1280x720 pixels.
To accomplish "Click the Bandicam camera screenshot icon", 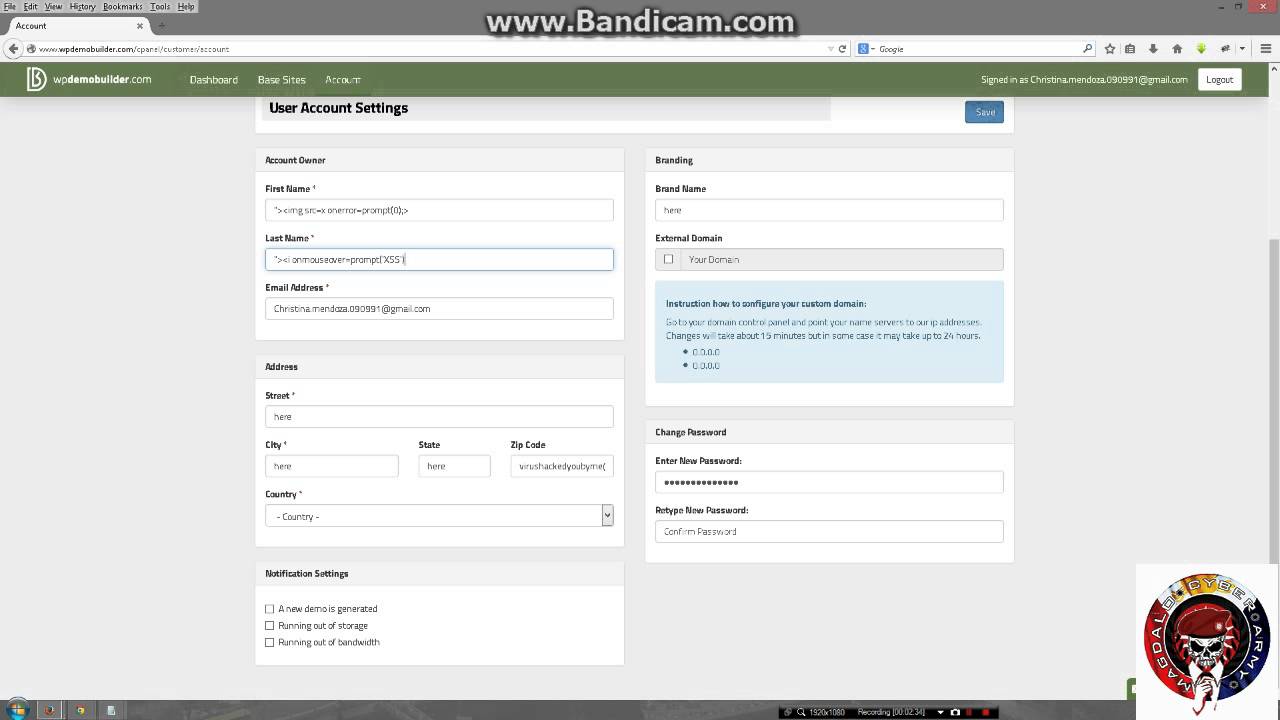I will [955, 712].
